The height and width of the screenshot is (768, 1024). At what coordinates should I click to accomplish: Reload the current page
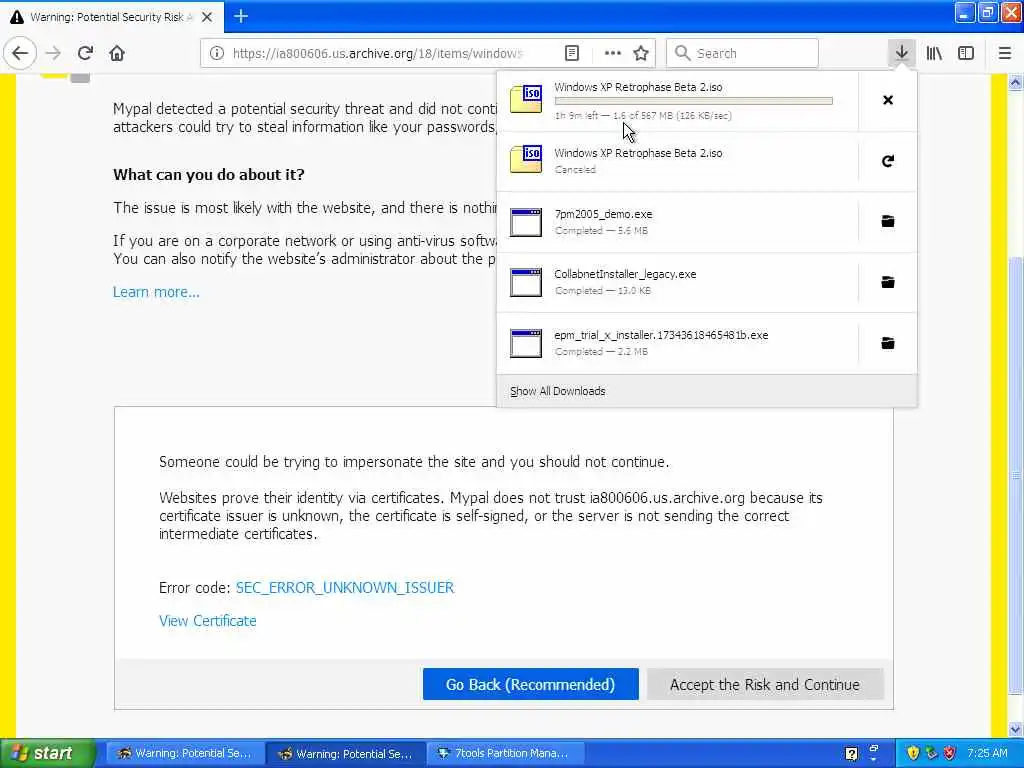tap(85, 53)
